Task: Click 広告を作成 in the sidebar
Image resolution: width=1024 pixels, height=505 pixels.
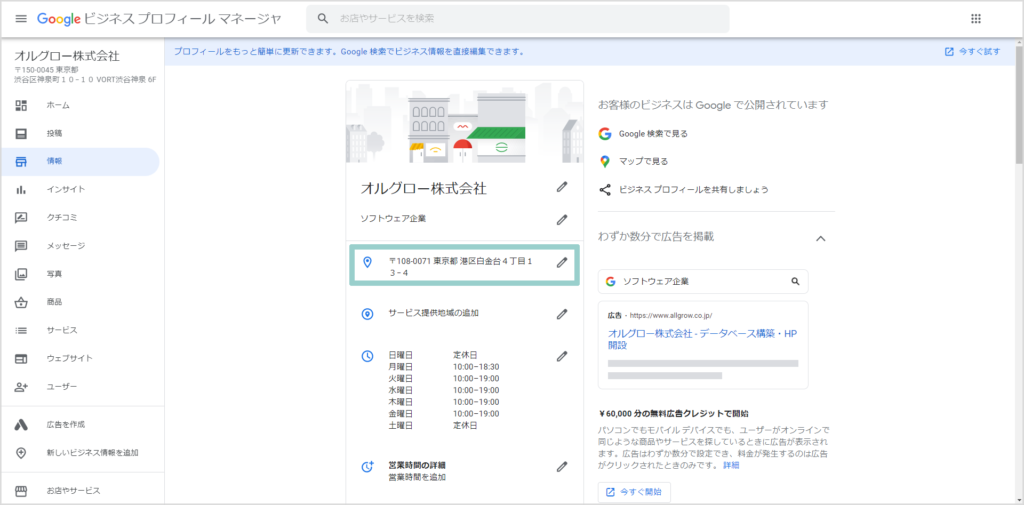Action: pos(80,425)
